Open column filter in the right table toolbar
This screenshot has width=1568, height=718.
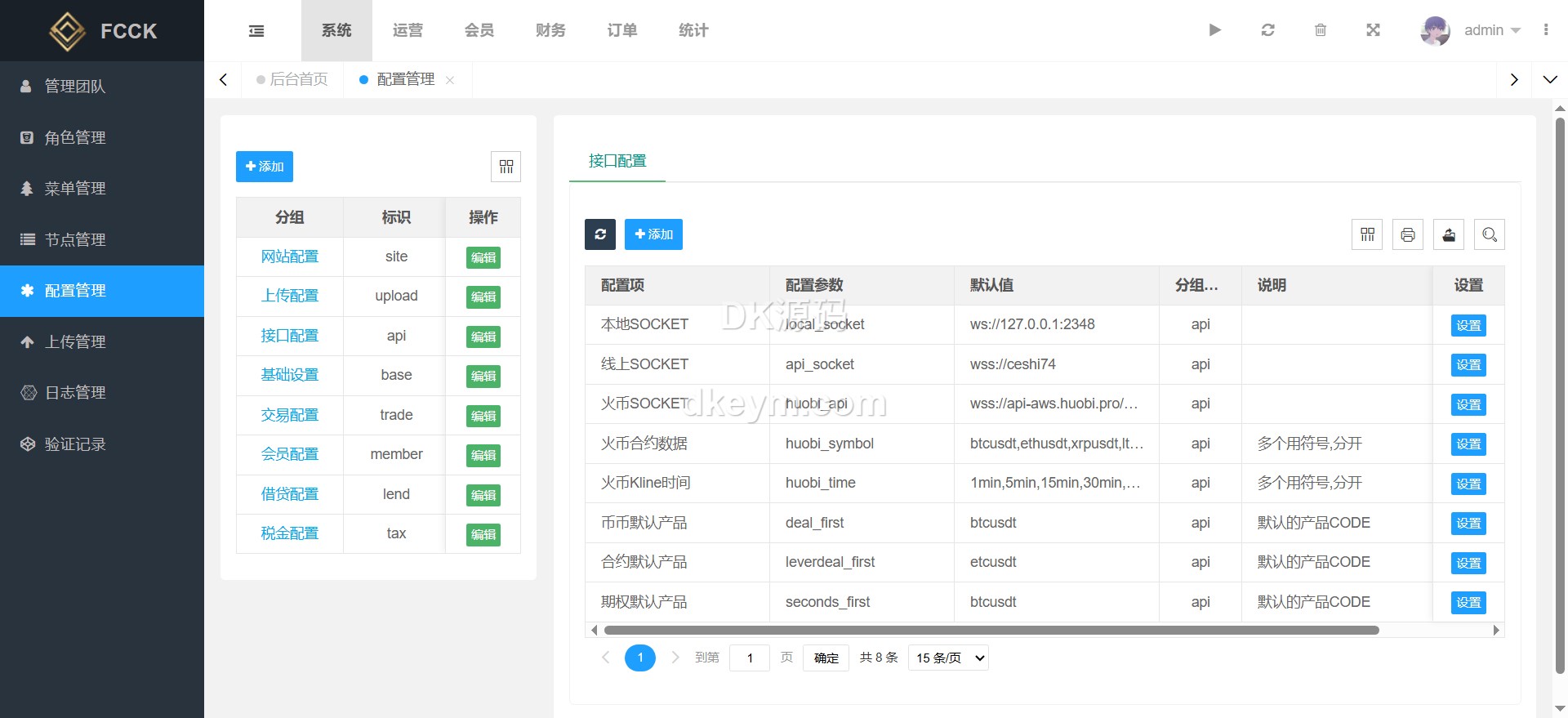click(x=1367, y=235)
